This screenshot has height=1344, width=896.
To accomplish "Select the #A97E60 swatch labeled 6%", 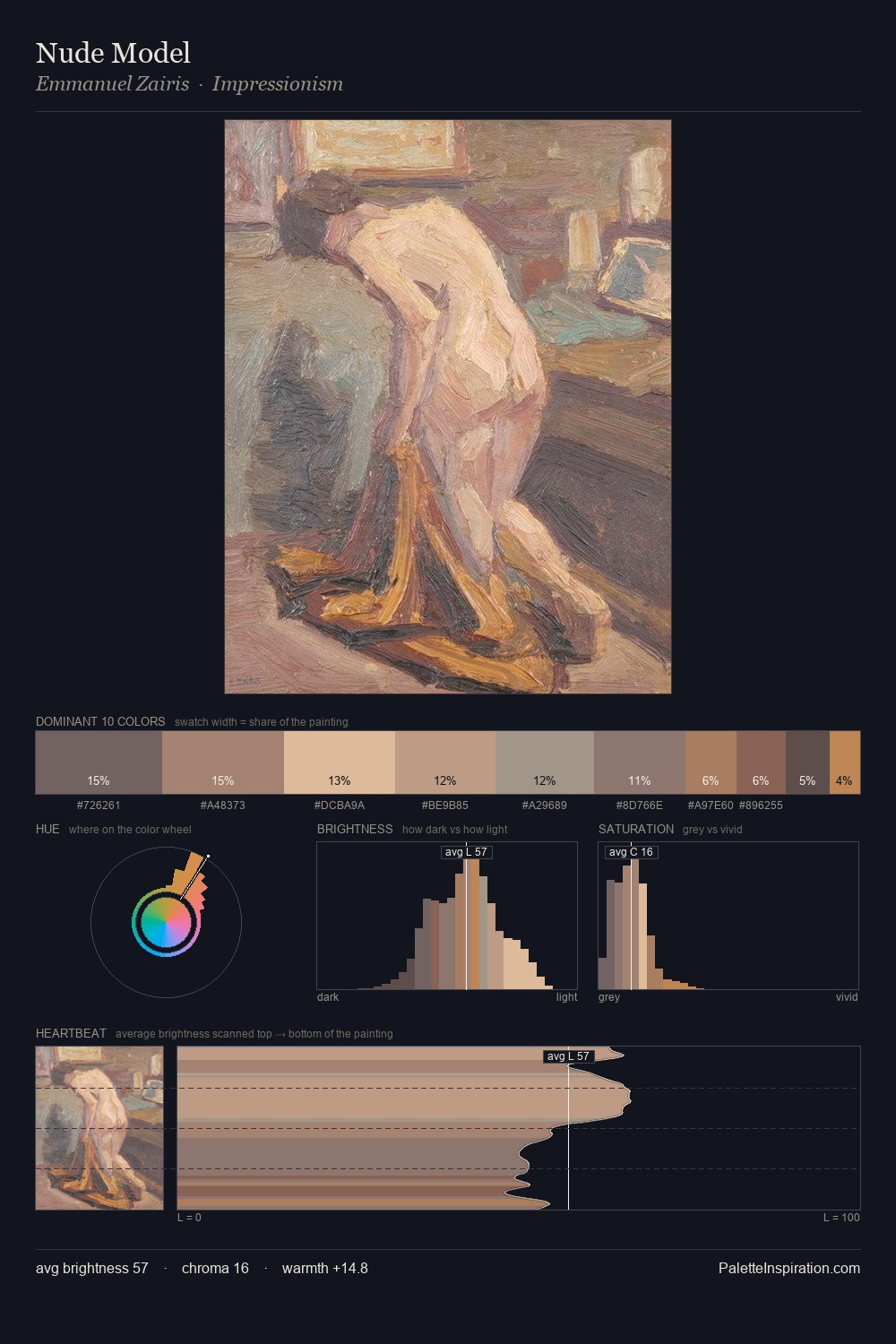I will tap(711, 762).
